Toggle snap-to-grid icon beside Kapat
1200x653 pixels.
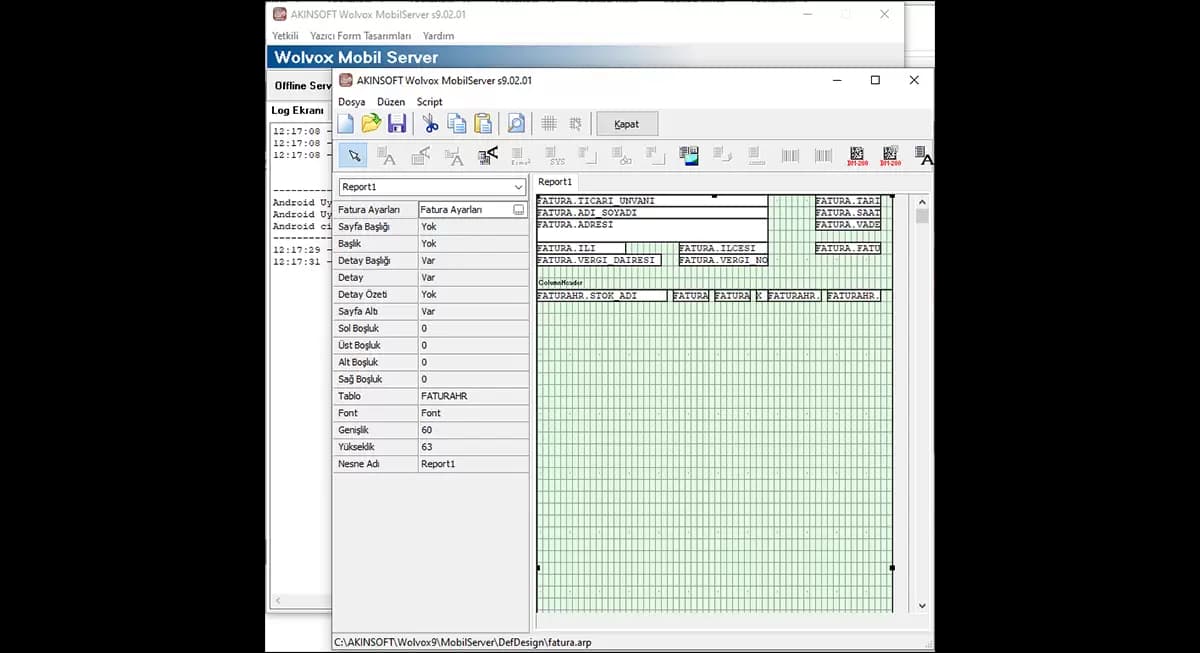tap(575, 124)
